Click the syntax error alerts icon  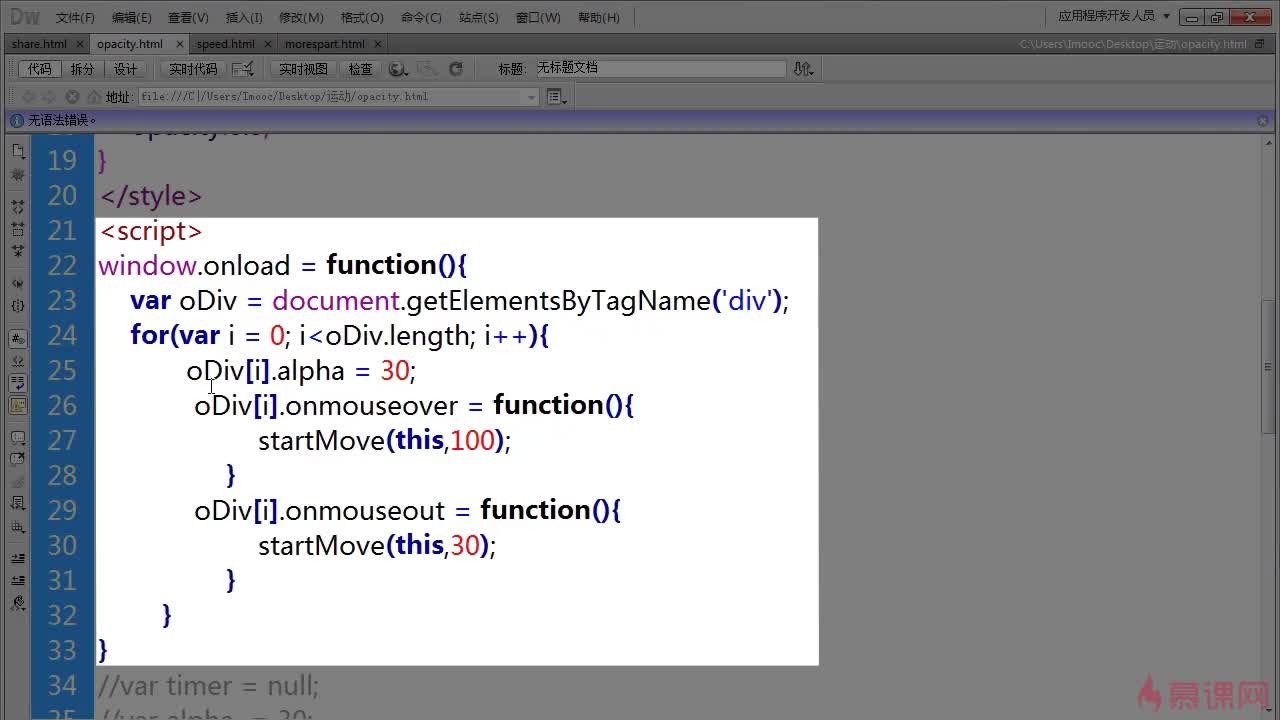click(18, 405)
